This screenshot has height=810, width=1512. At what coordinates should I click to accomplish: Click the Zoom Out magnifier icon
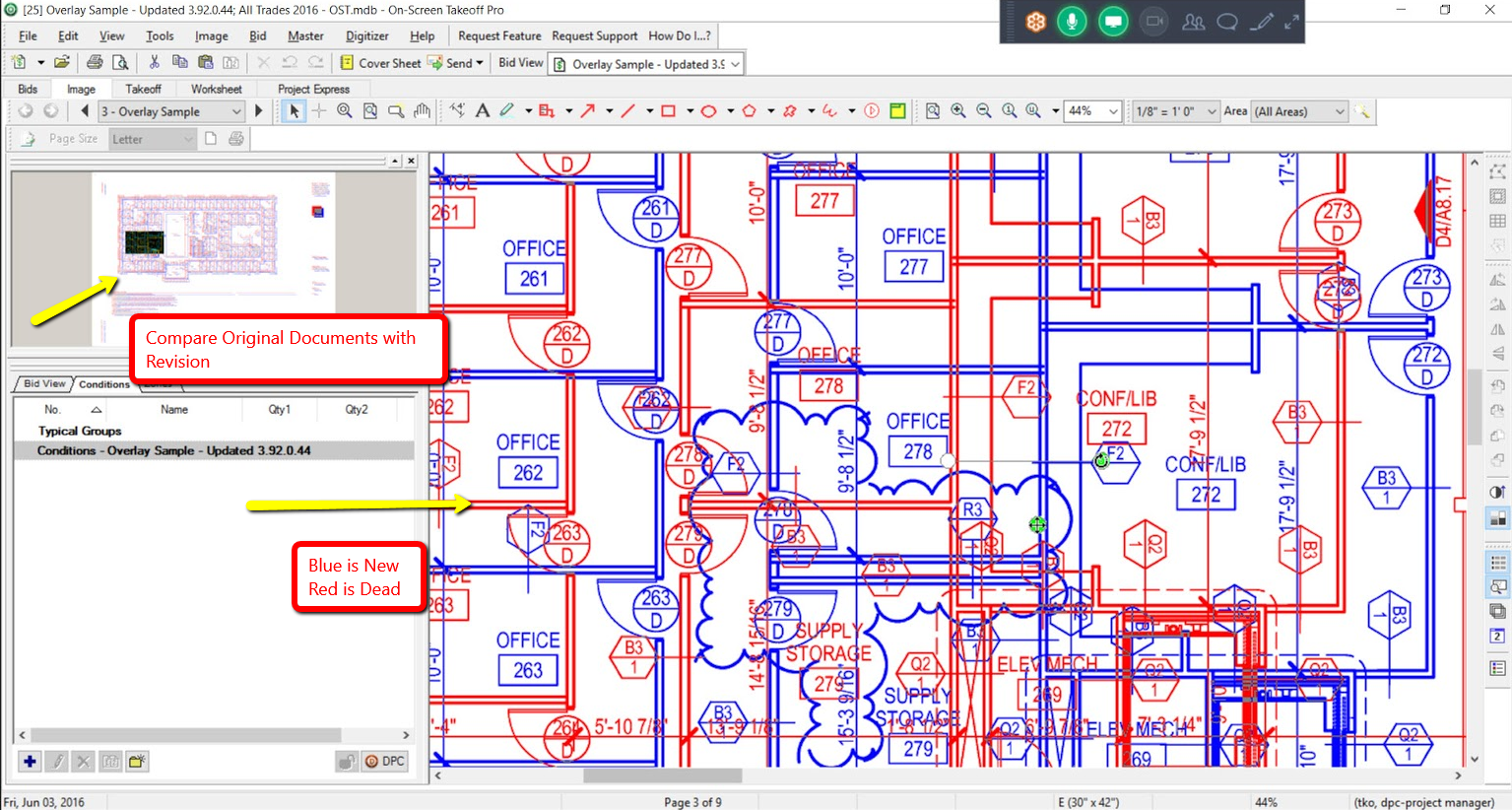click(984, 111)
